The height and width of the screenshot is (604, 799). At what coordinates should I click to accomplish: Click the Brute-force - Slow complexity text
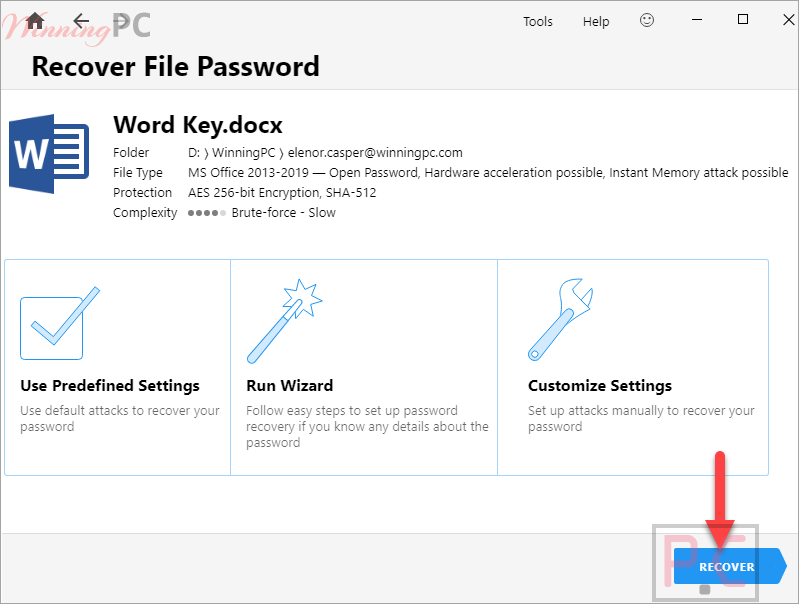[283, 213]
